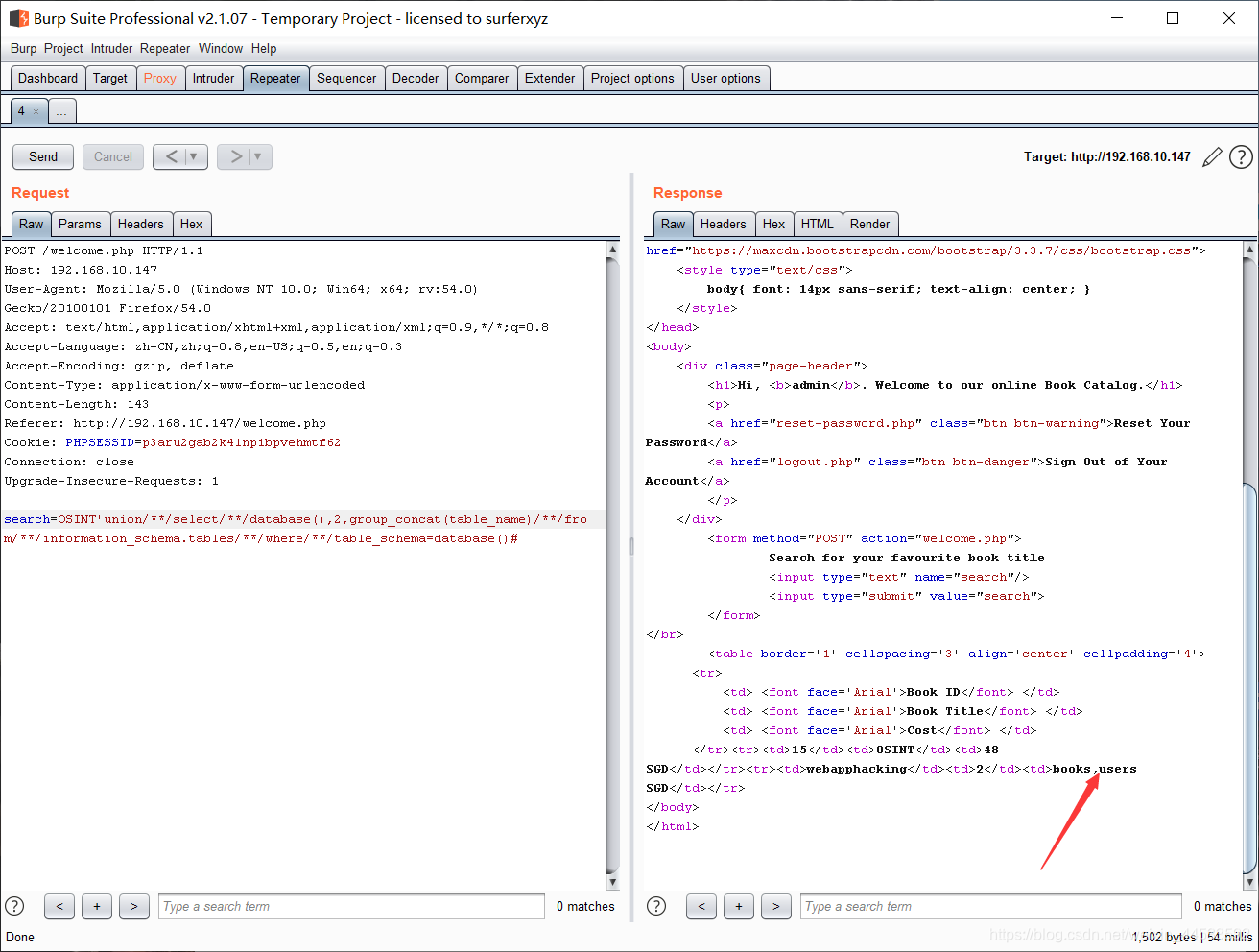Show request Params view
The width and height of the screenshot is (1259, 952).
click(x=80, y=225)
